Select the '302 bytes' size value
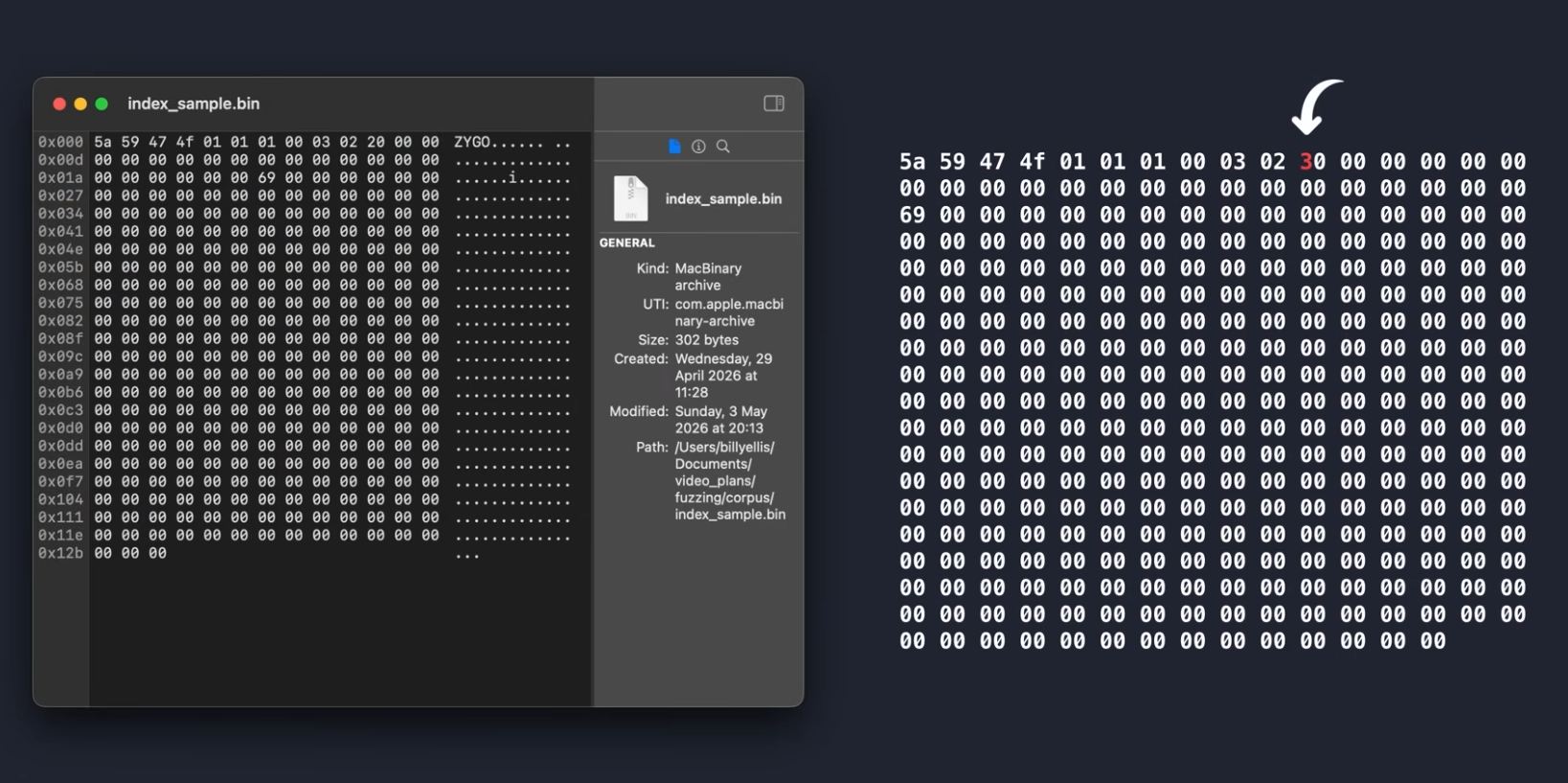This screenshot has height=783, width=1568. point(707,340)
